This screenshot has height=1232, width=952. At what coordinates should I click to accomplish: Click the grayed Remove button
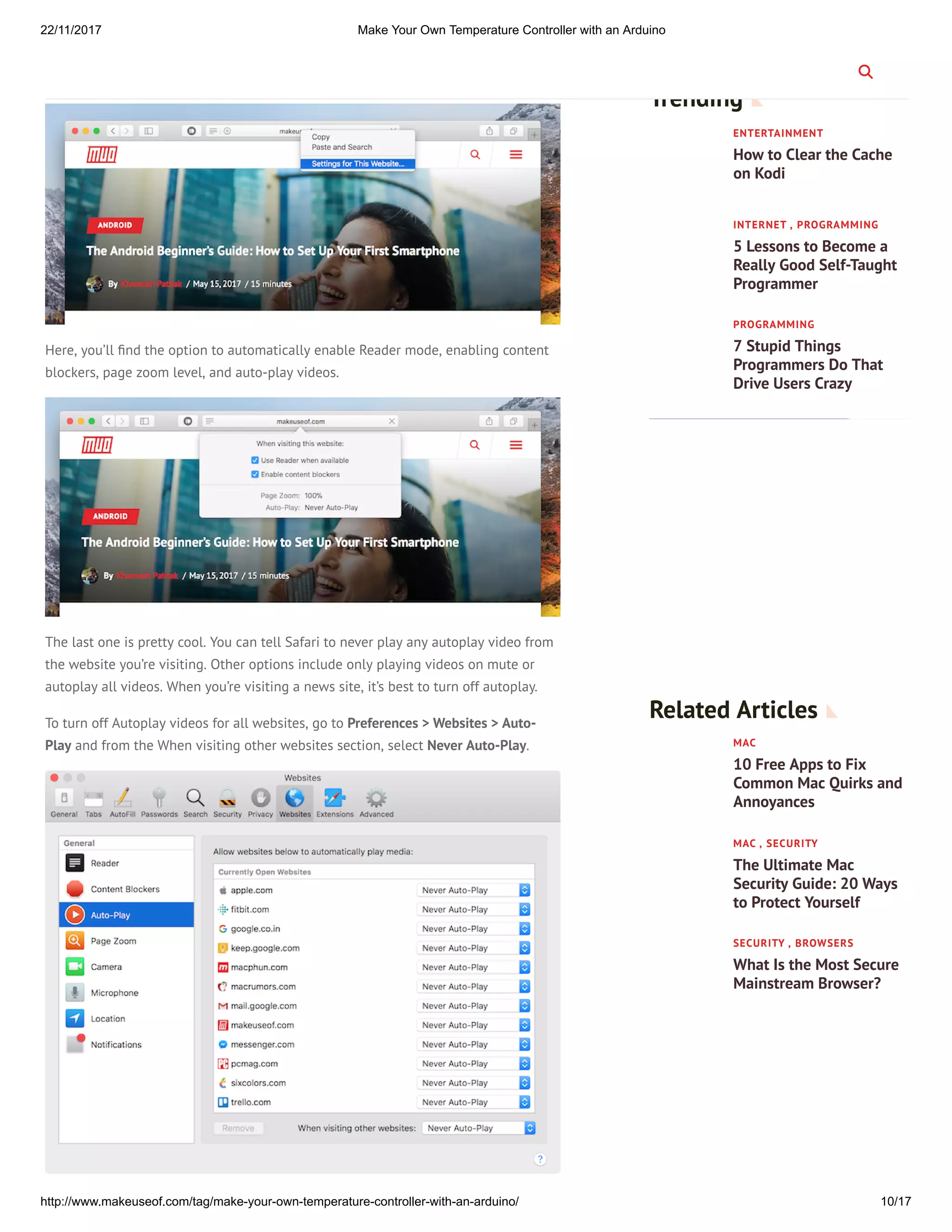pyautogui.click(x=238, y=1128)
